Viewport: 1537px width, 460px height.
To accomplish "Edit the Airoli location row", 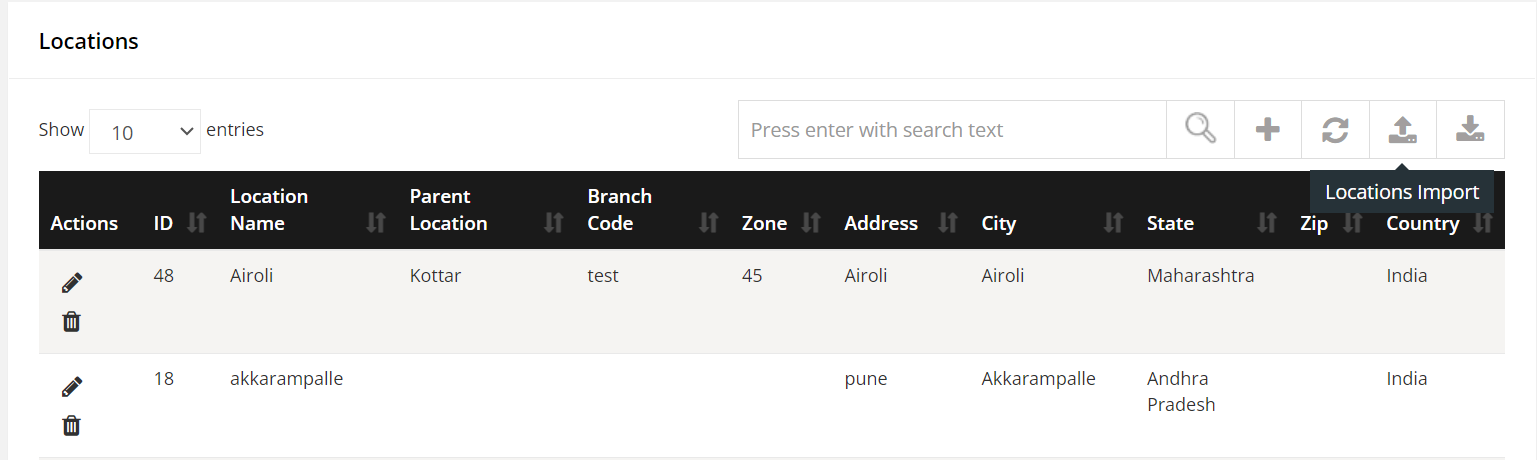I will tap(71, 283).
